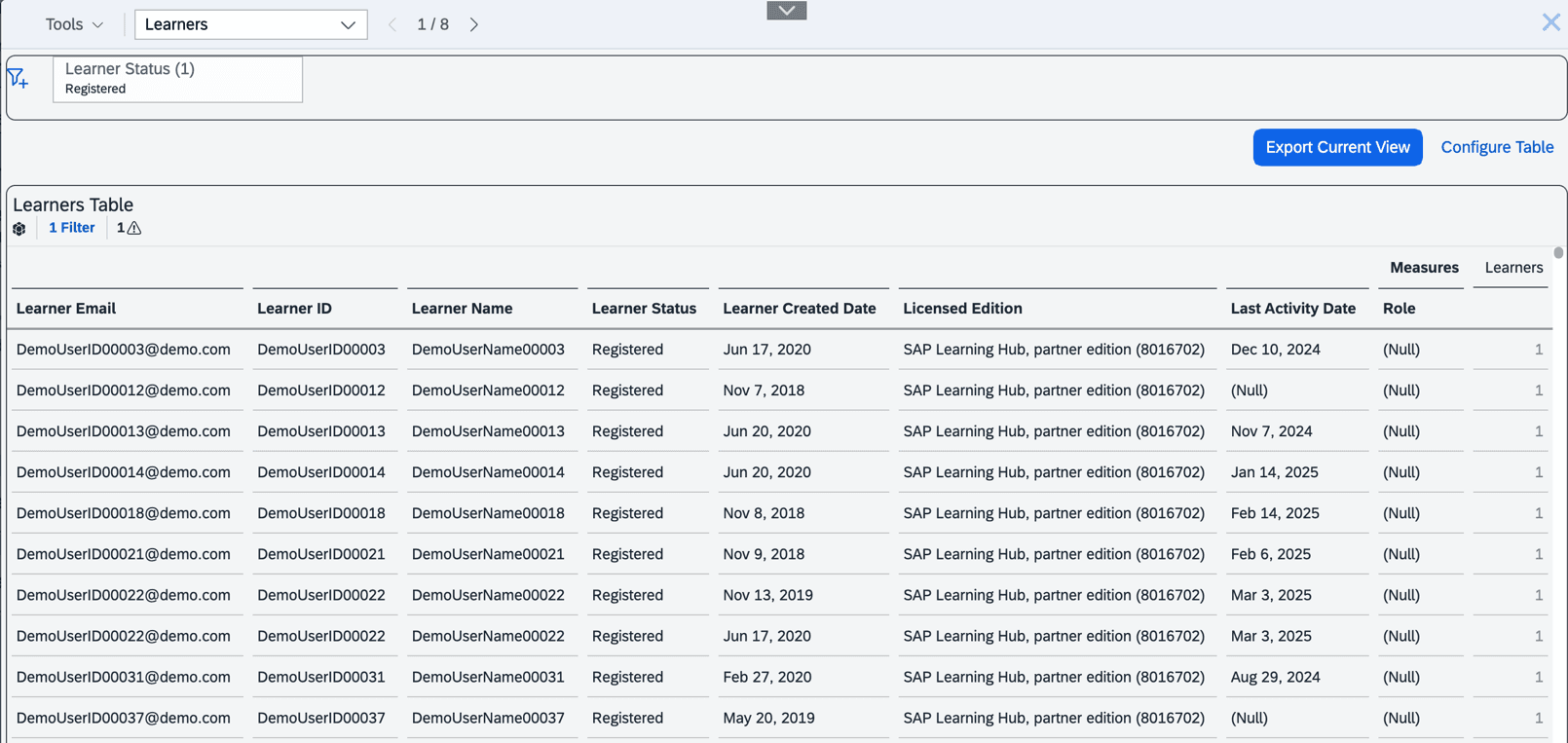This screenshot has height=743, width=1568.
Task: Select cell DemoUserID00021@demo.com
Action: 124,554
